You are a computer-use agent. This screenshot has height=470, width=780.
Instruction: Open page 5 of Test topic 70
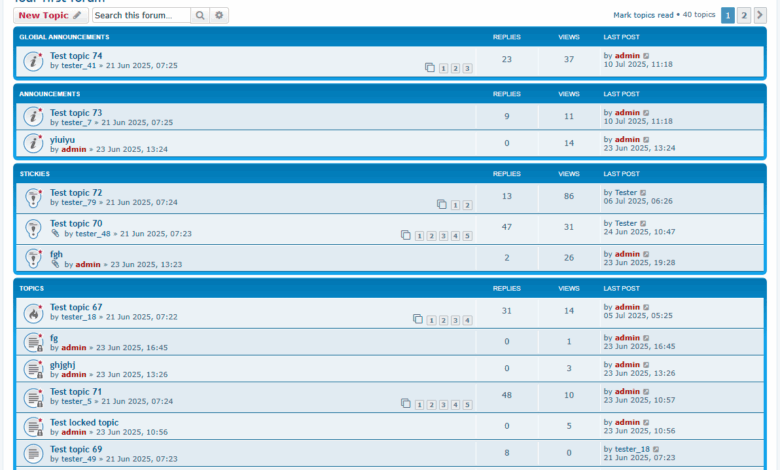pos(467,236)
